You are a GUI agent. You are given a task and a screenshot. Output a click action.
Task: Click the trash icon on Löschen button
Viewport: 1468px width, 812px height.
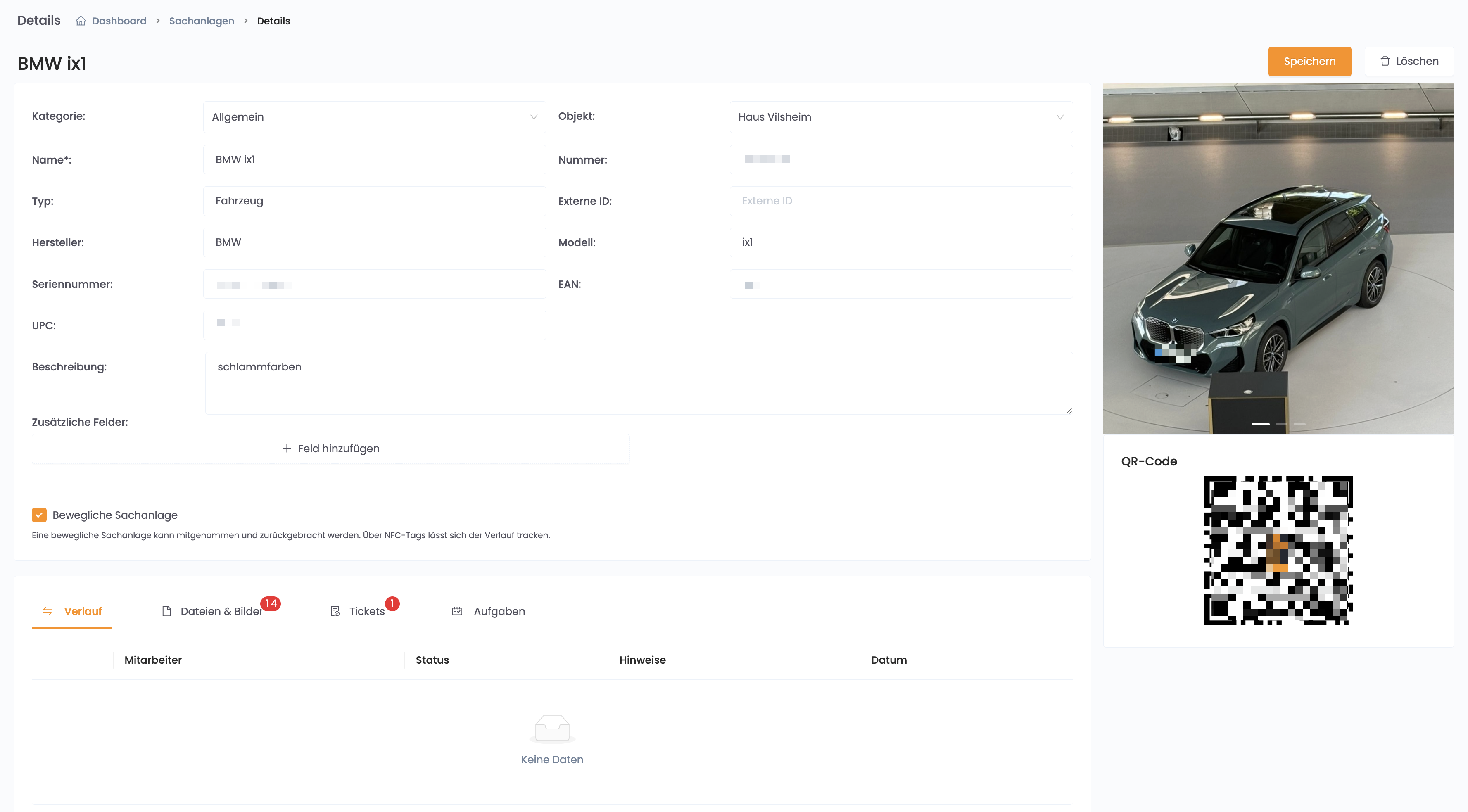pos(1385,61)
